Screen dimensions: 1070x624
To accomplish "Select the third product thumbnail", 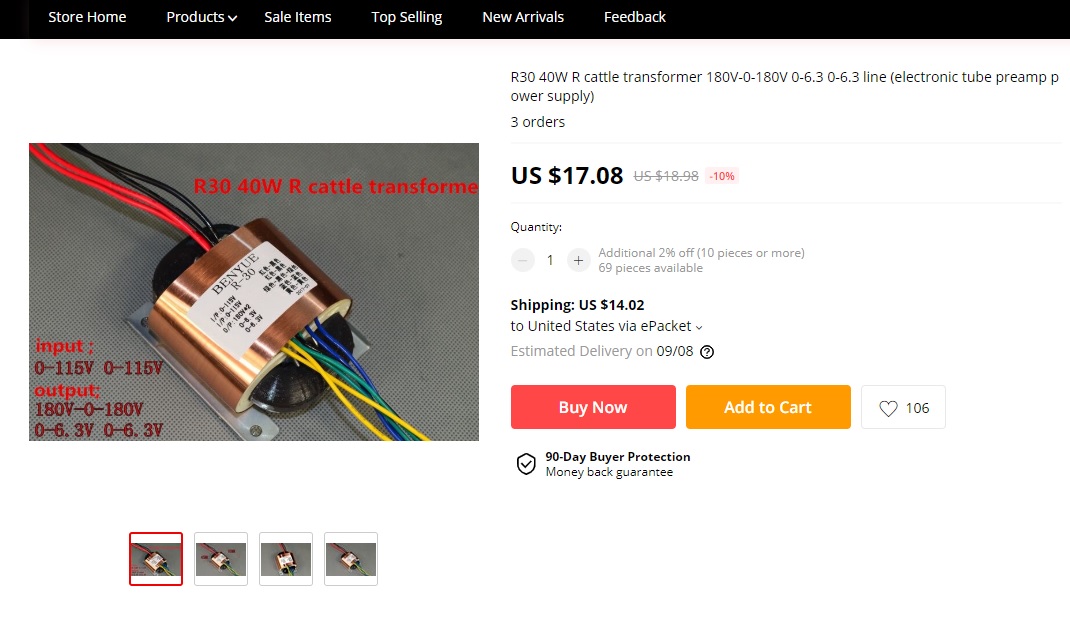I will click(286, 558).
